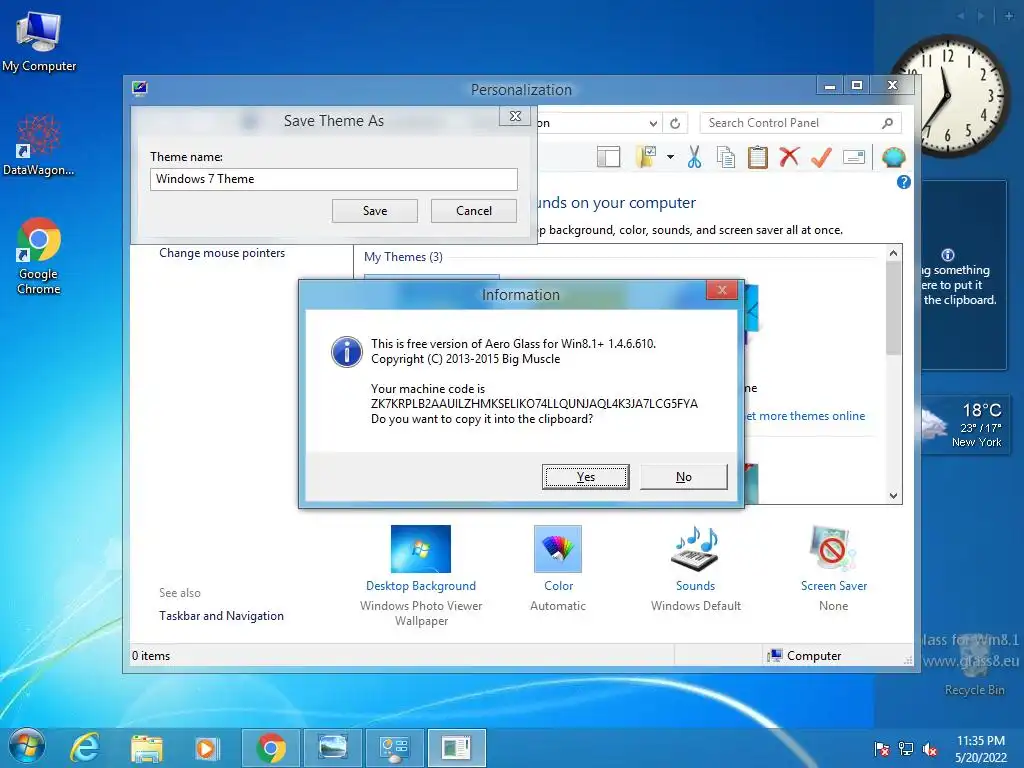This screenshot has width=1024, height=768.
Task: Click the 0 items status text
Action: pyautogui.click(x=151, y=656)
